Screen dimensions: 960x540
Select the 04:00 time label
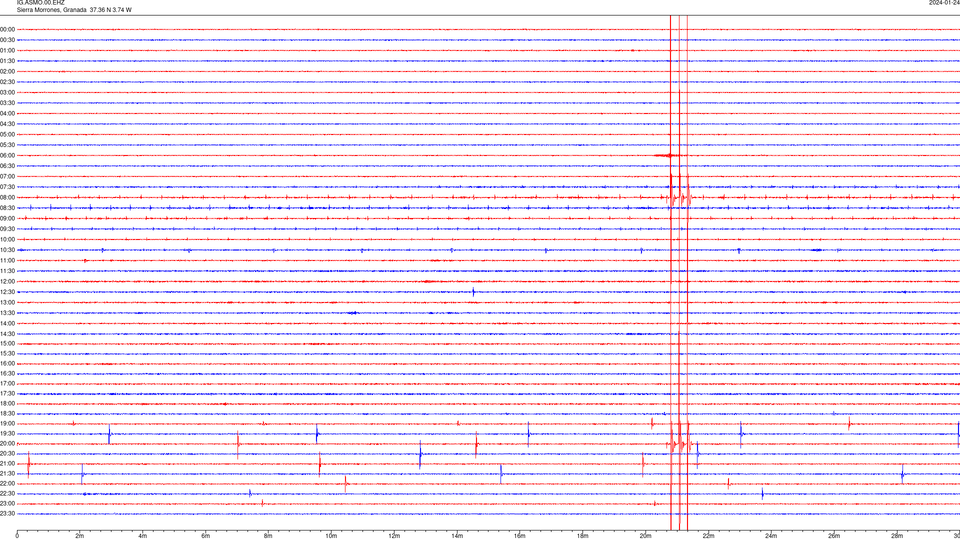pyautogui.click(x=7, y=113)
